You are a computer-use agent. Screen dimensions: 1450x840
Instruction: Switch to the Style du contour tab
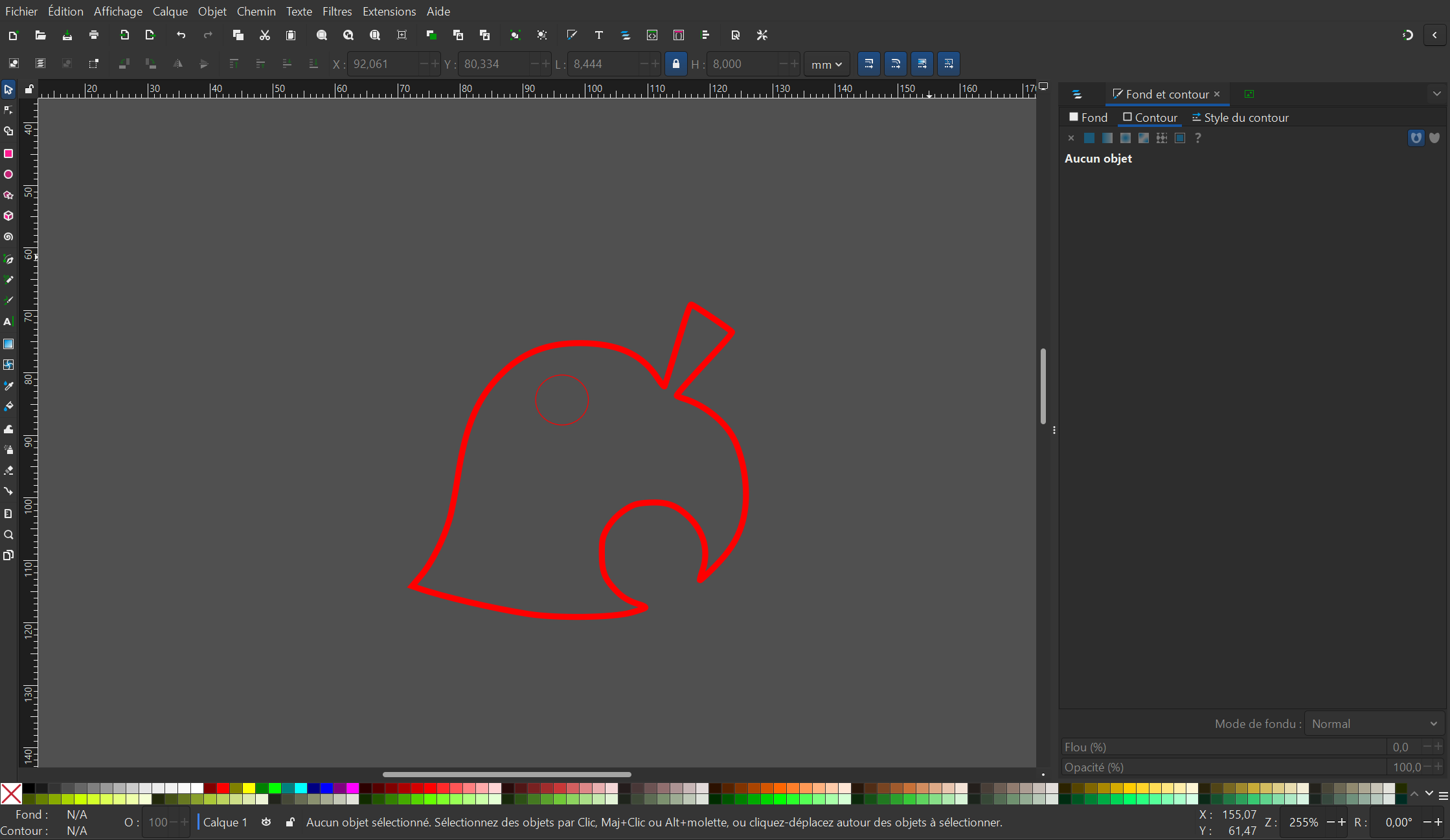1240,117
